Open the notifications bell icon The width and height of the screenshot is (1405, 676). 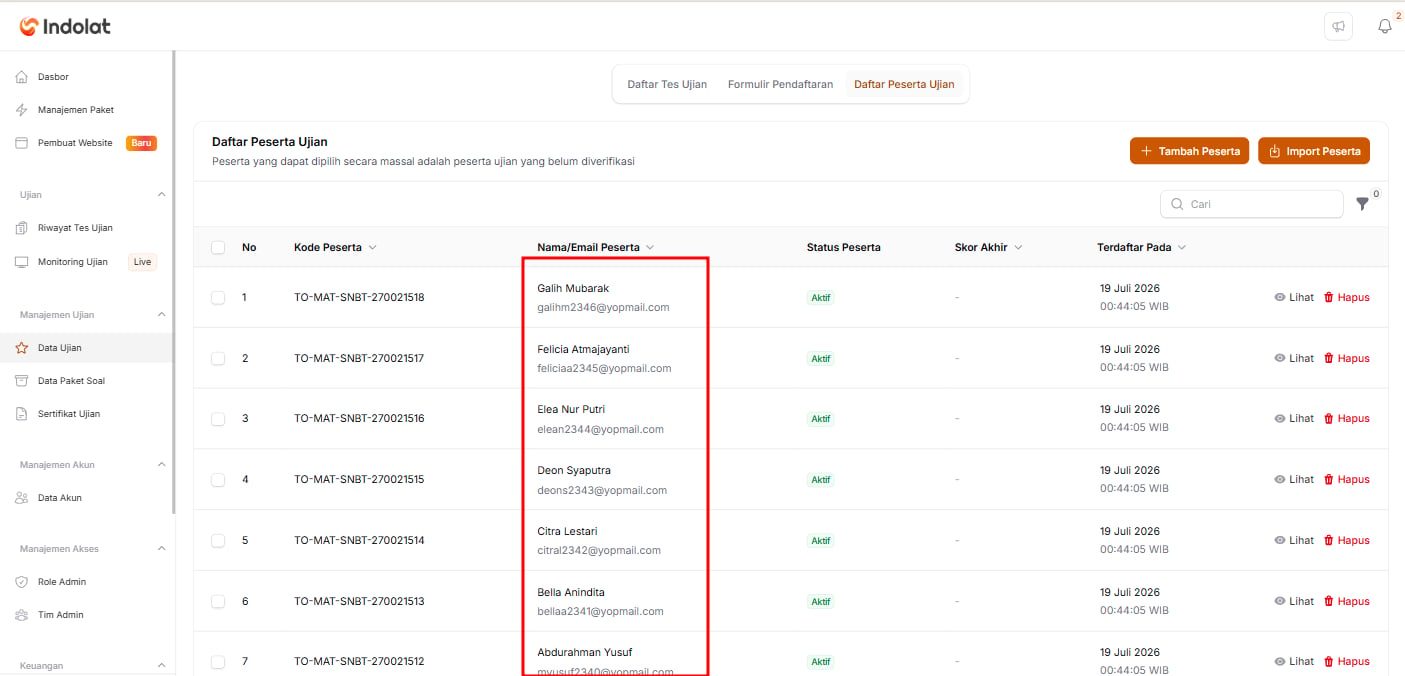1385,27
